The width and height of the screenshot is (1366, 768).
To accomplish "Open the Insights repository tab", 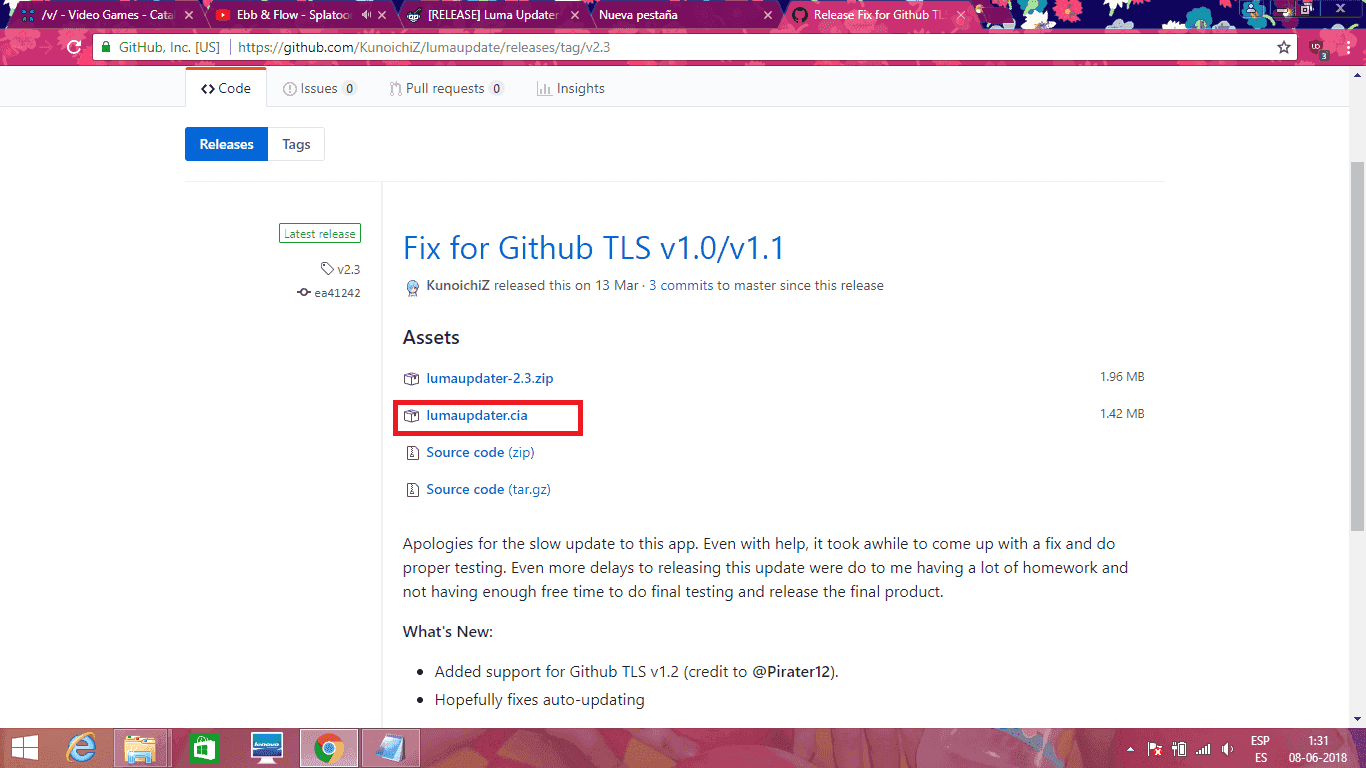I will 571,89.
